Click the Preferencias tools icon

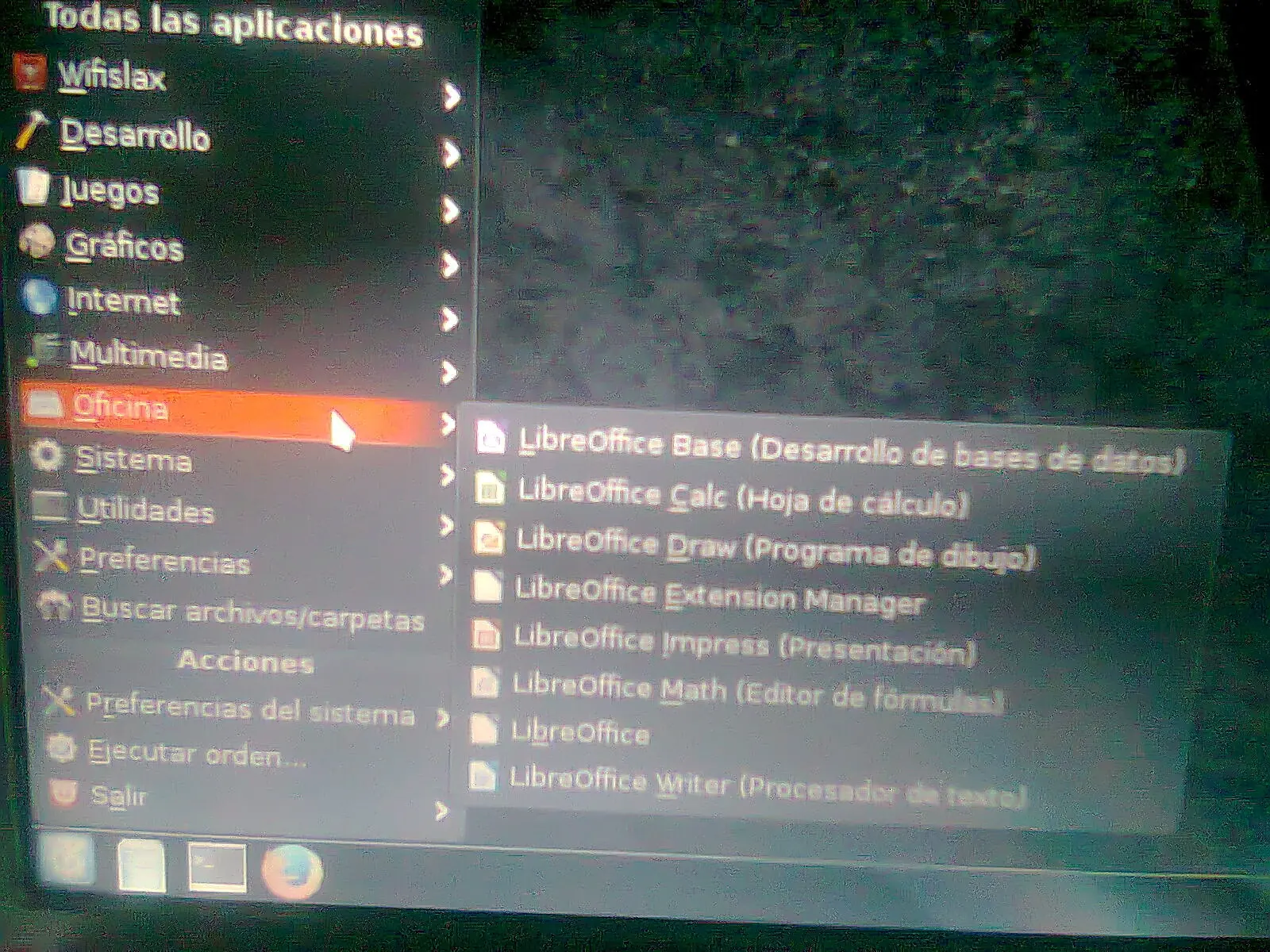click(52, 557)
